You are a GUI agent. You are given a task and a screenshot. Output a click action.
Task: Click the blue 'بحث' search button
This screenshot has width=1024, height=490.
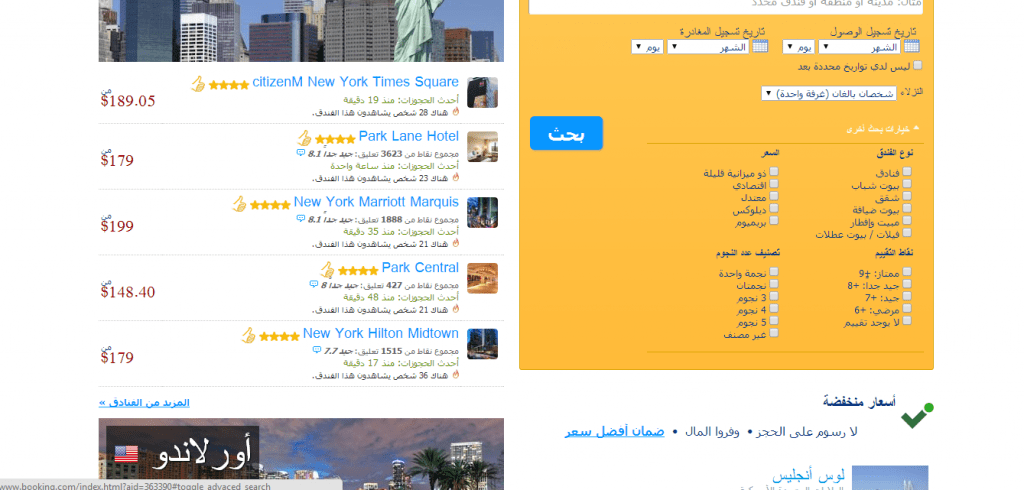coord(566,133)
